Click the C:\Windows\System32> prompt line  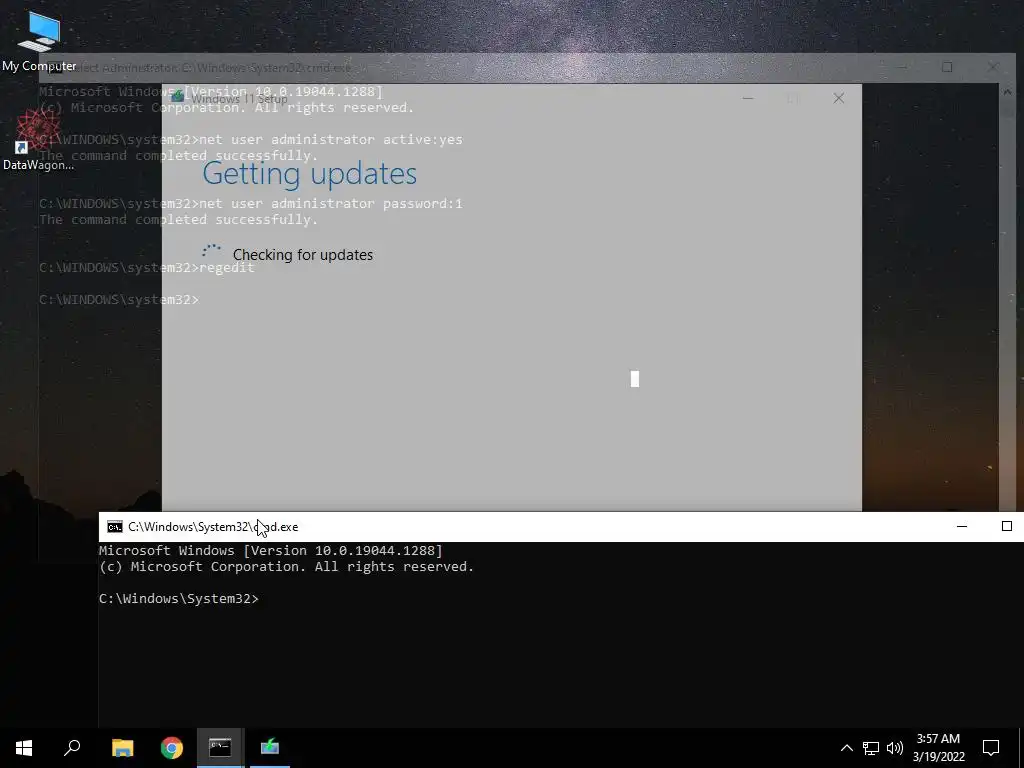point(178,599)
